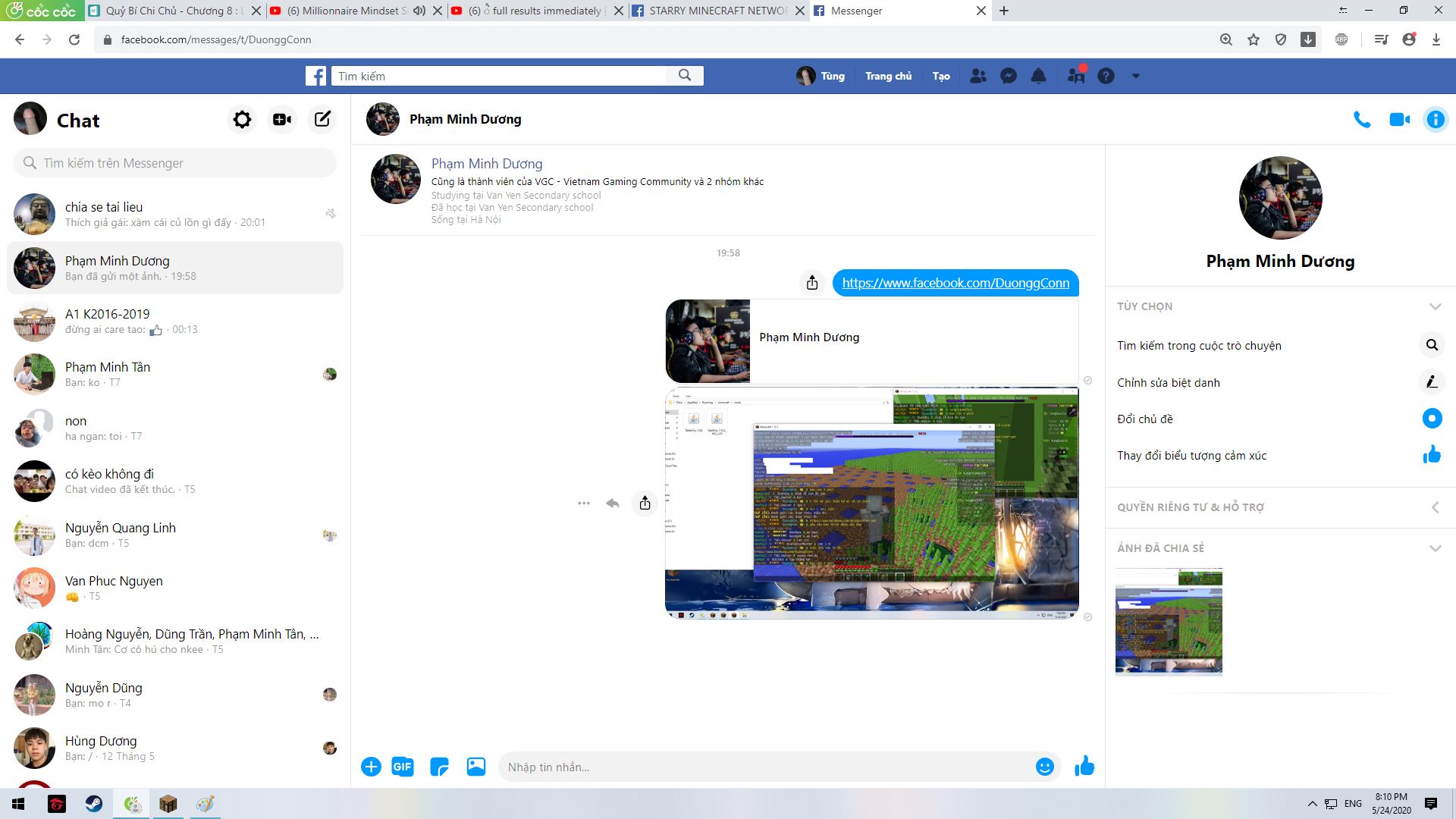Viewport: 1456px width, 819px height.
Task: Expand QUYỀN RIÊNG TƯ & HỖ TRỢ section
Action: coord(1434,507)
